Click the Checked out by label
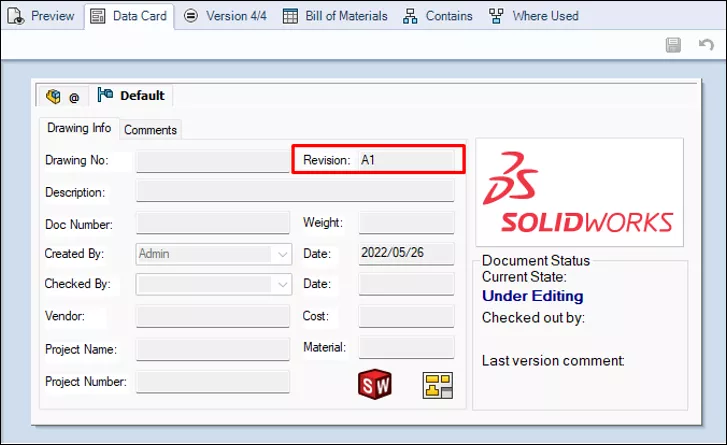The width and height of the screenshot is (727, 445). coord(533,318)
